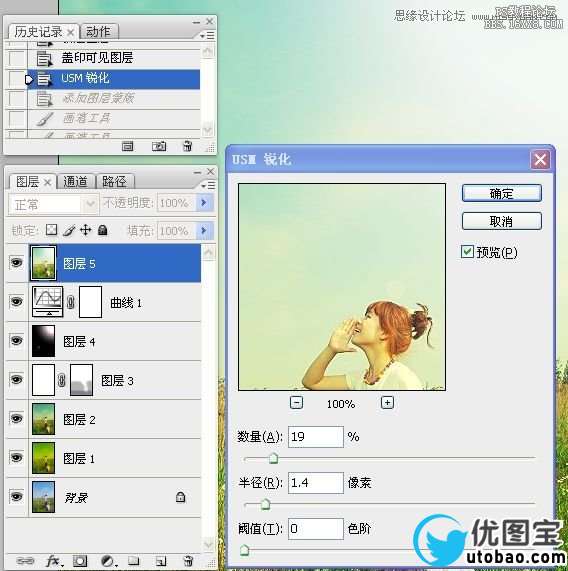Click the link layers chain icon
The image size is (568, 571).
pyautogui.click(x=25, y=560)
